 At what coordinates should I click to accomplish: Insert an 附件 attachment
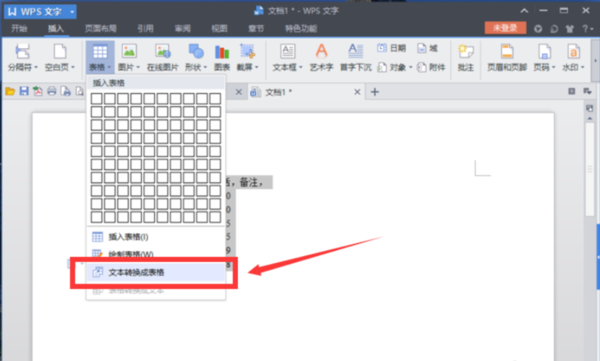click(x=431, y=67)
